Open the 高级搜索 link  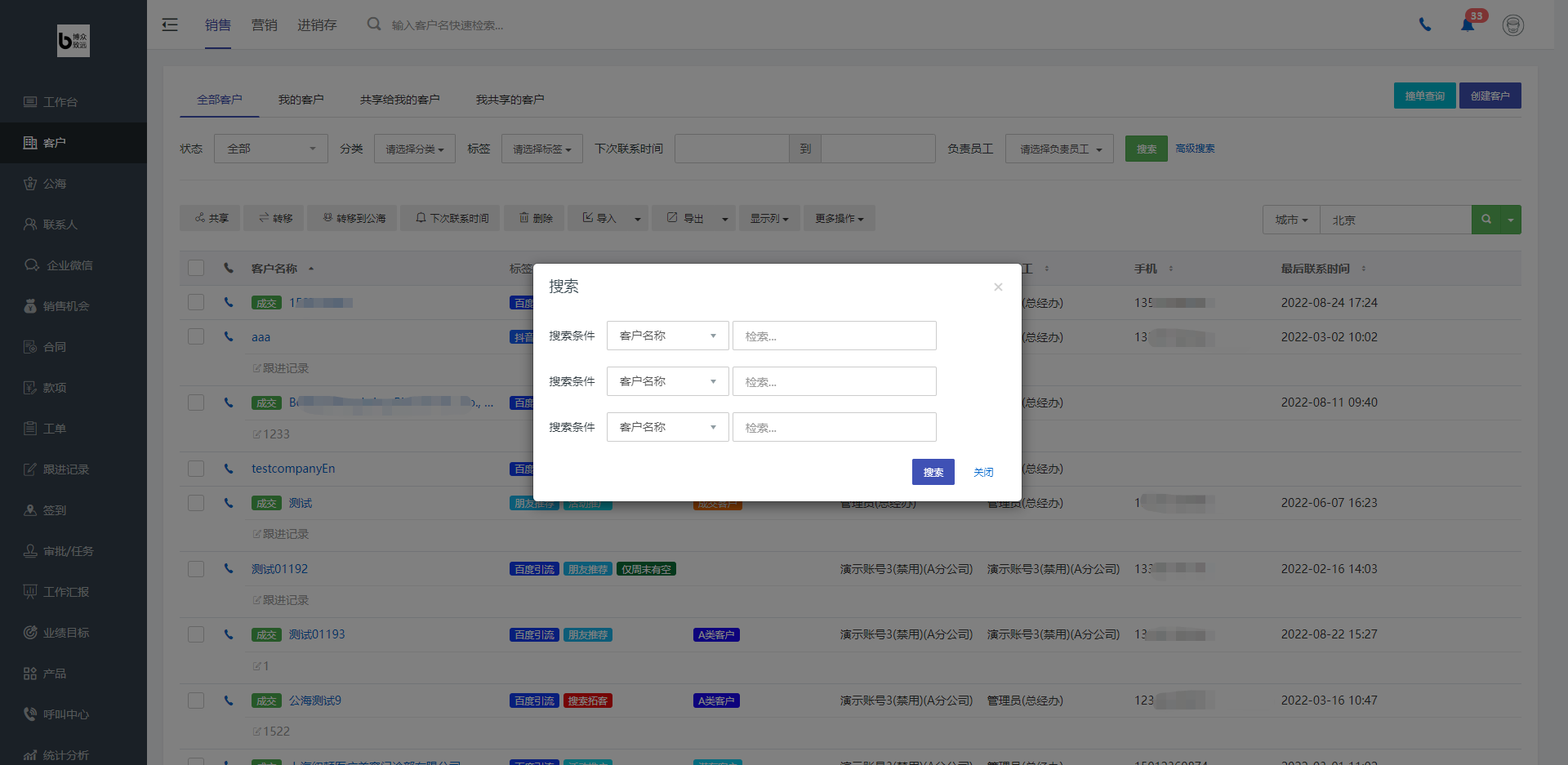[x=1195, y=149]
